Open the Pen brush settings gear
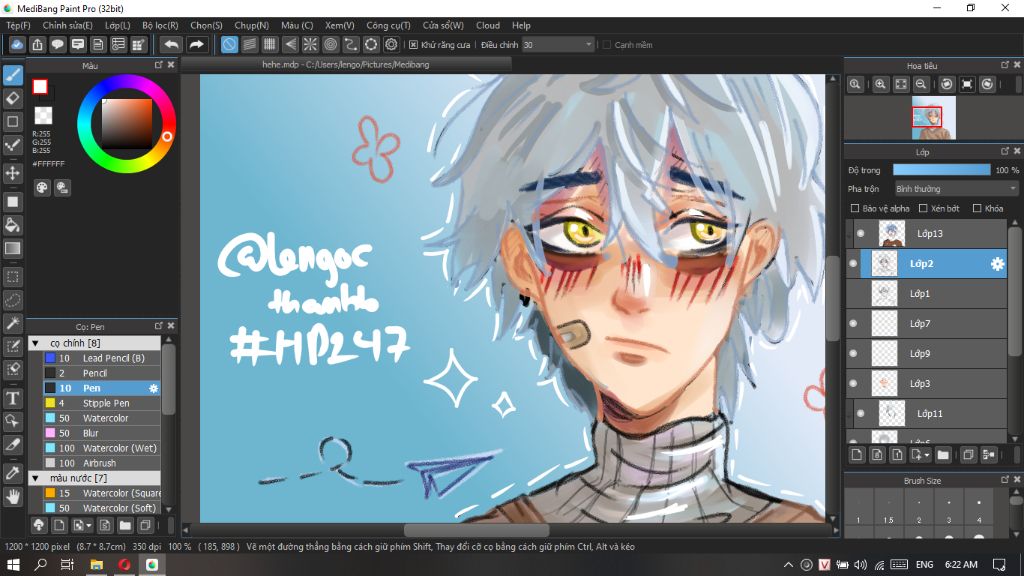This screenshot has width=1024, height=576. pos(153,388)
